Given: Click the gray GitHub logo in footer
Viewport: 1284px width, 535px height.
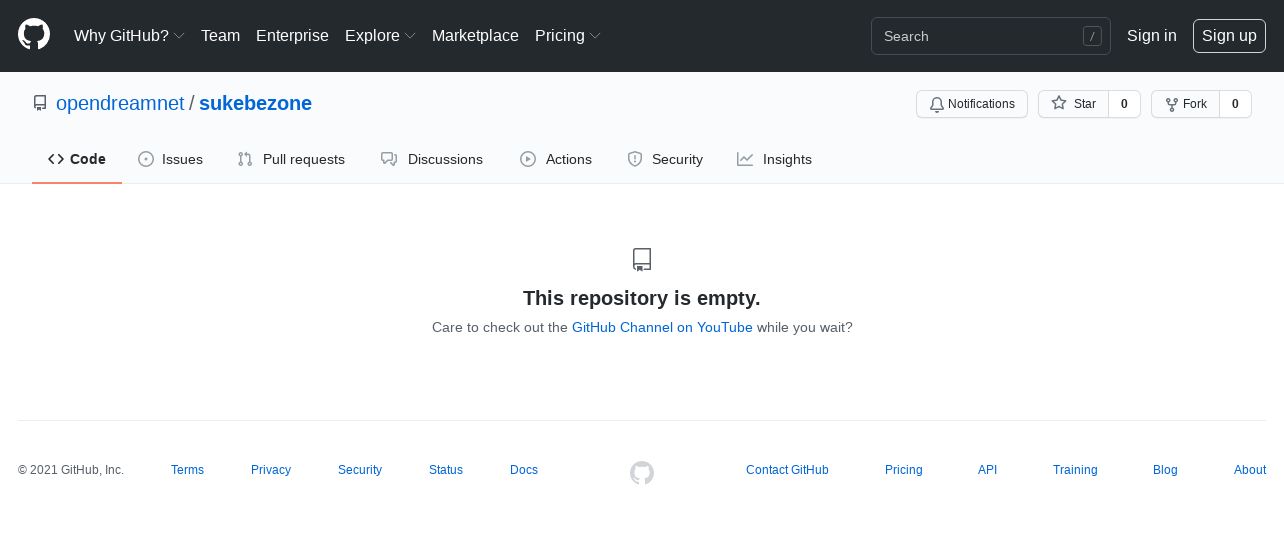Looking at the screenshot, I should pos(642,473).
